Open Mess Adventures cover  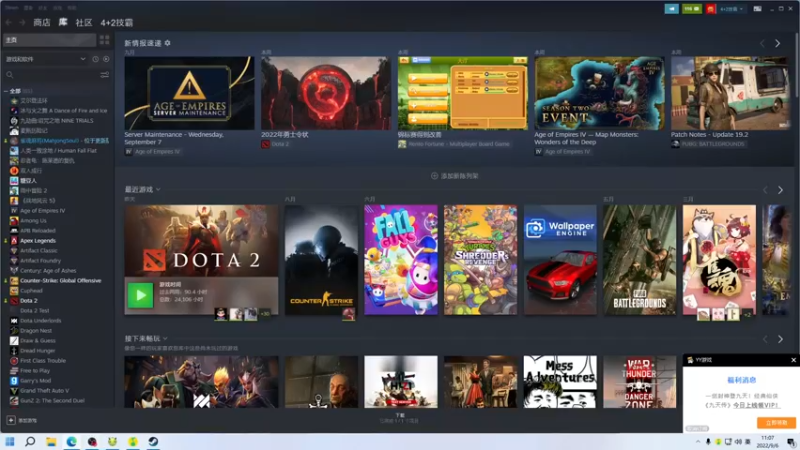click(x=560, y=382)
